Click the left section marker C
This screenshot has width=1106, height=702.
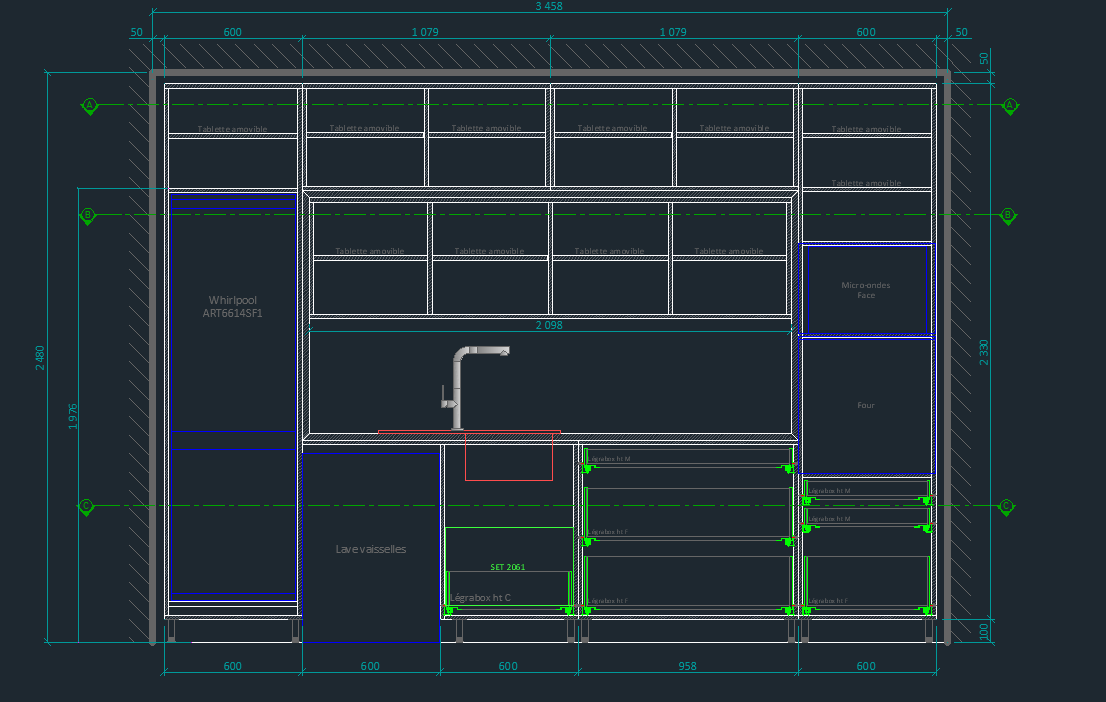tap(86, 507)
